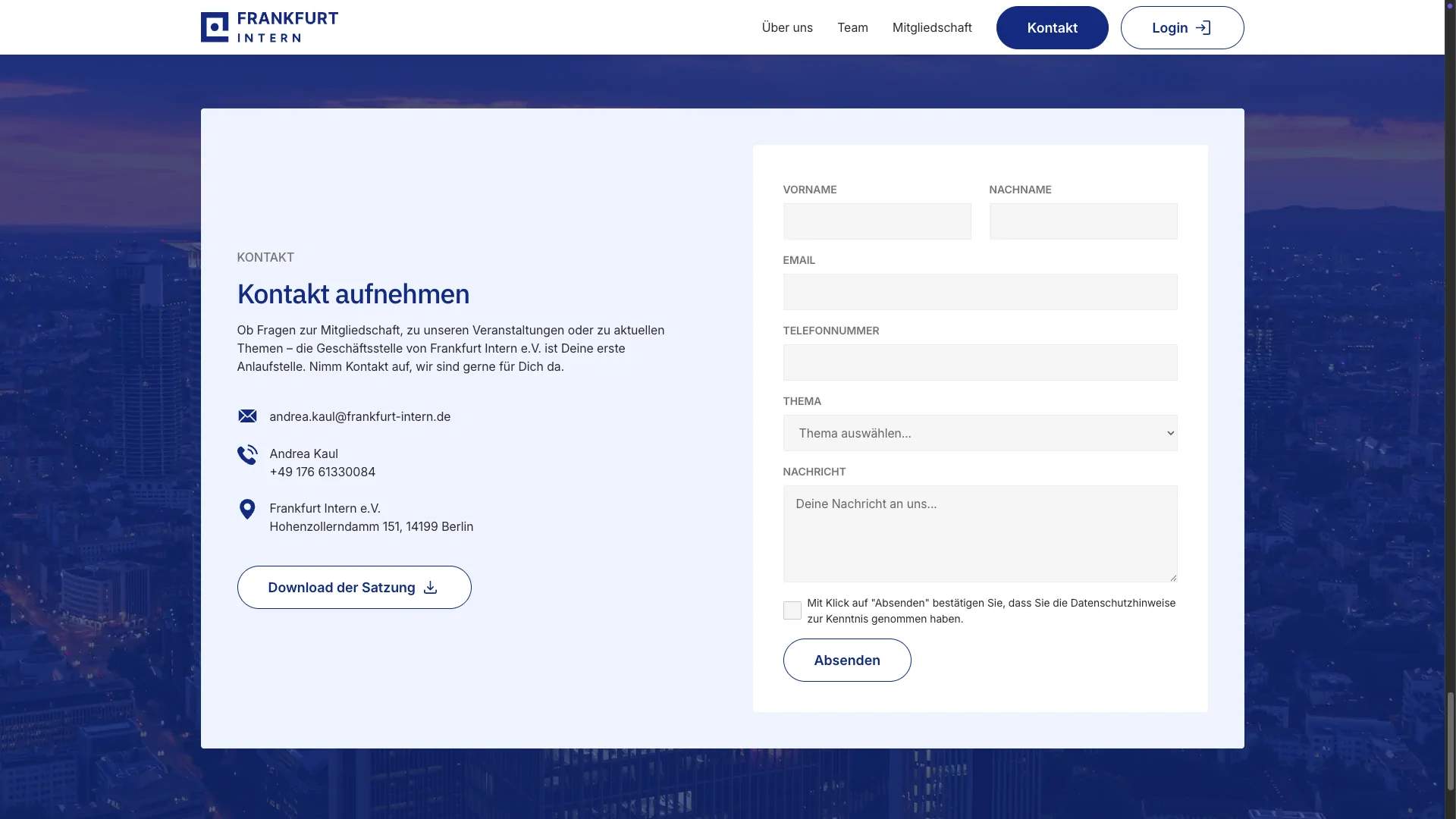Submit the form with Absenden

click(x=847, y=660)
